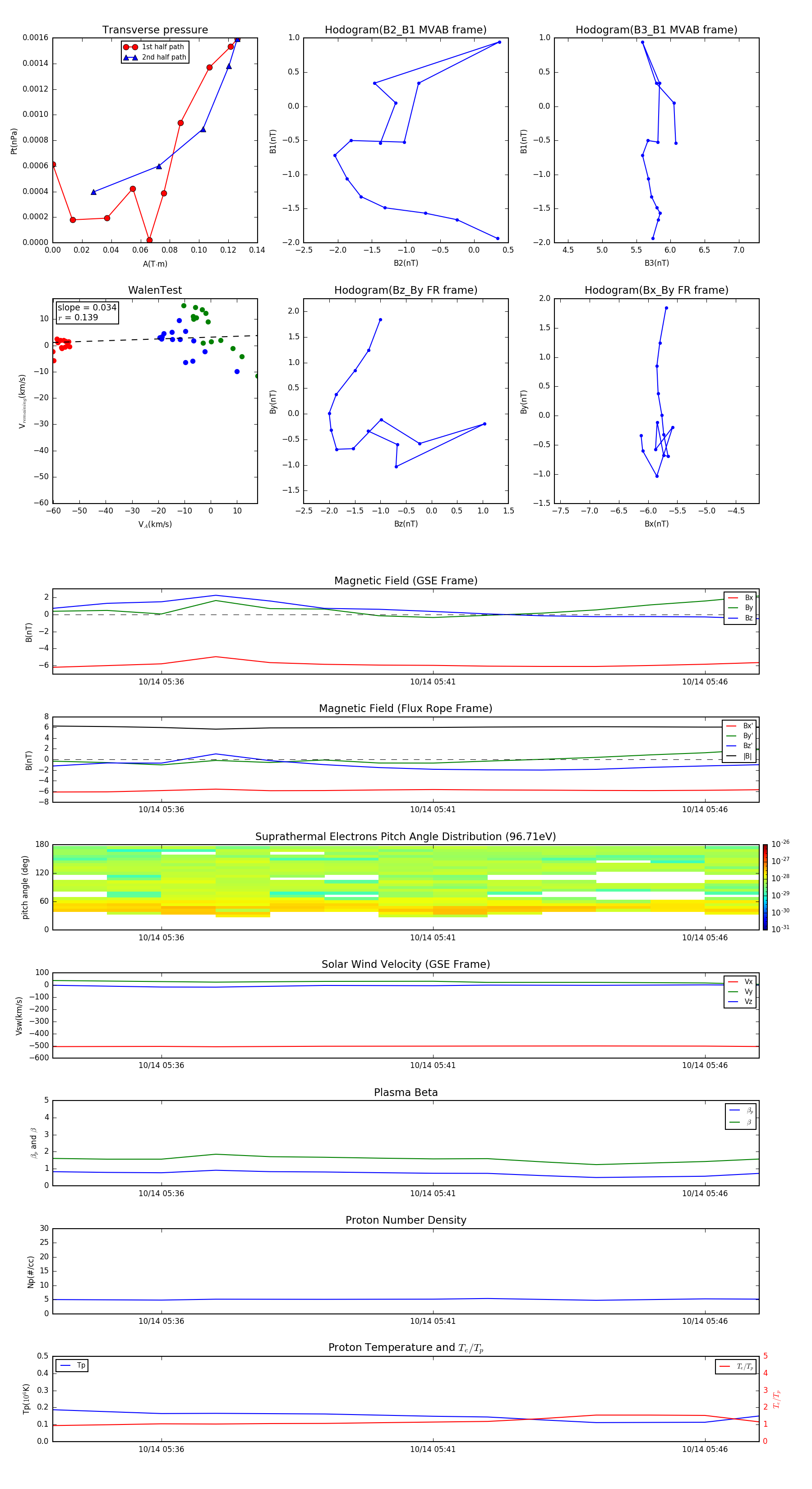Click the 'Np(#/cc)' axis label

coord(30,1272)
